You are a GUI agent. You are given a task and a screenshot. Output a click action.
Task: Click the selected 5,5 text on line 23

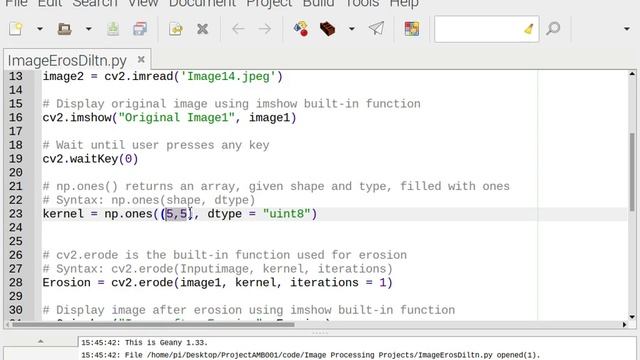tap(176, 214)
